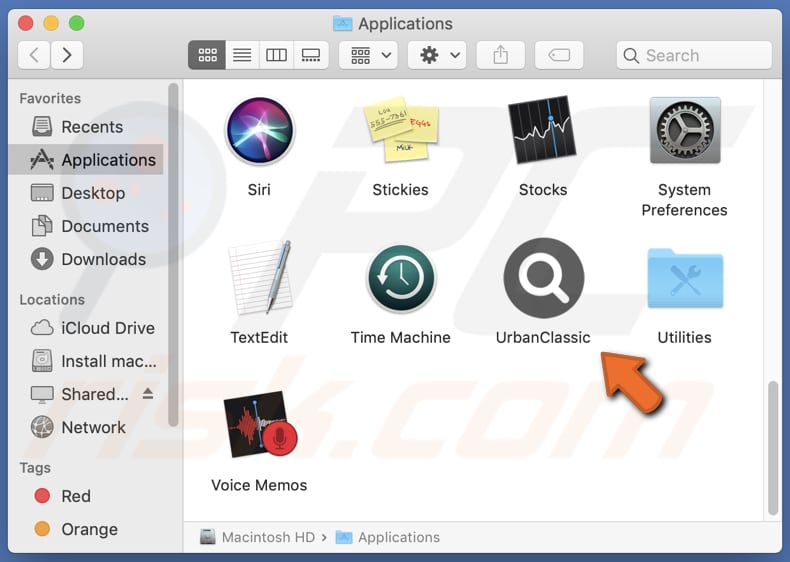This screenshot has width=790, height=562.
Task: Filter by the Red tag
Action: pyautogui.click(x=86, y=496)
